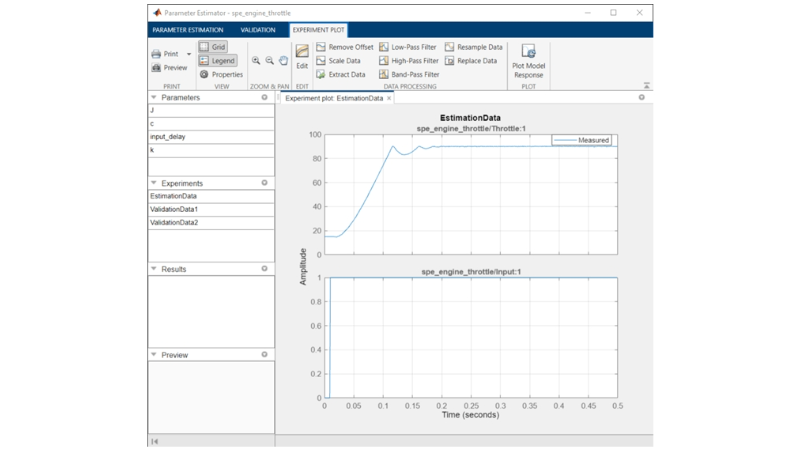Collapse the toolstrip ribbon arrow
Image resolution: width=800 pixels, height=453 pixels.
tap(646, 86)
